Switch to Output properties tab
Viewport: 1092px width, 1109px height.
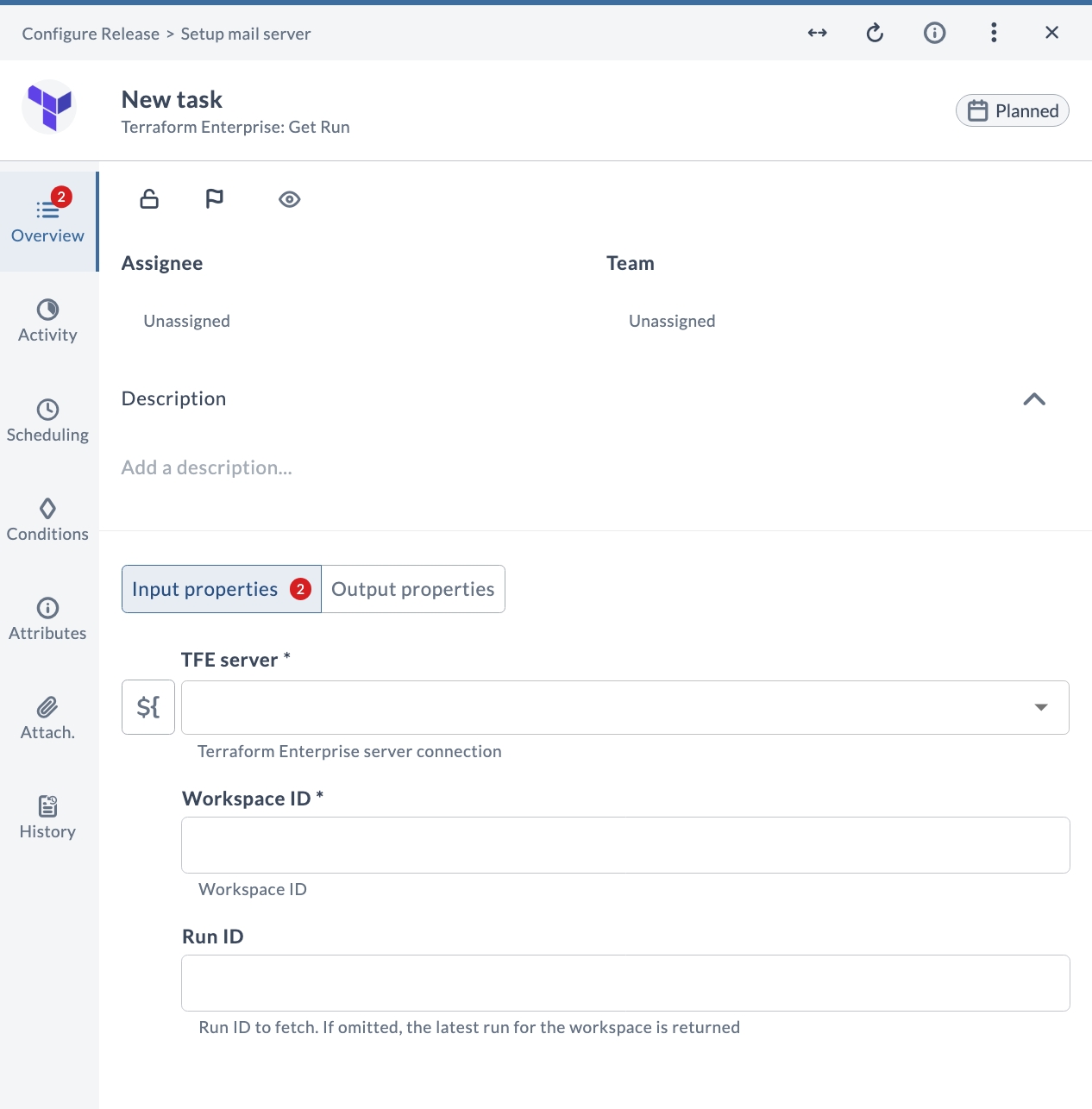pos(413,589)
